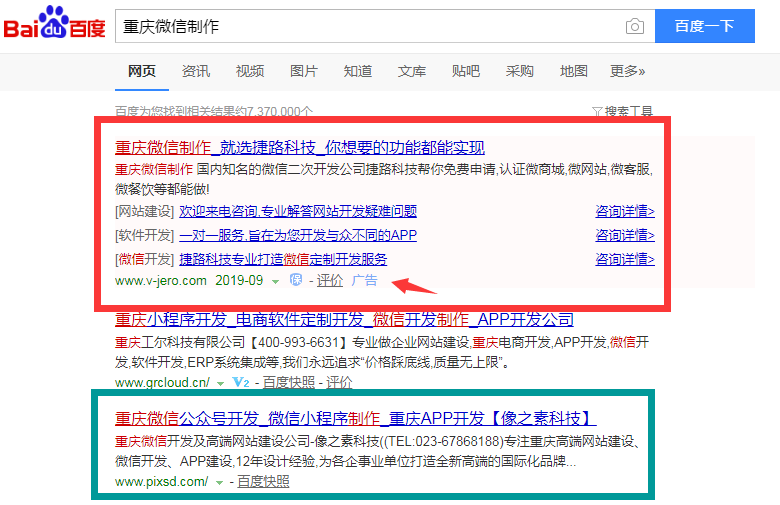Screen dimensions: 780x505
Task: Open link 捷路科技专业打造微信定制开发服务
Action: (x=283, y=259)
